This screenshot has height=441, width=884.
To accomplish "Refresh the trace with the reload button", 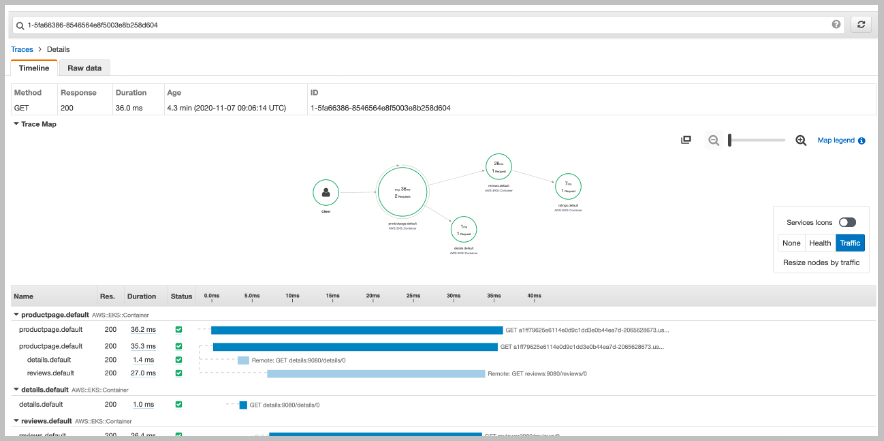I will pos(861,25).
